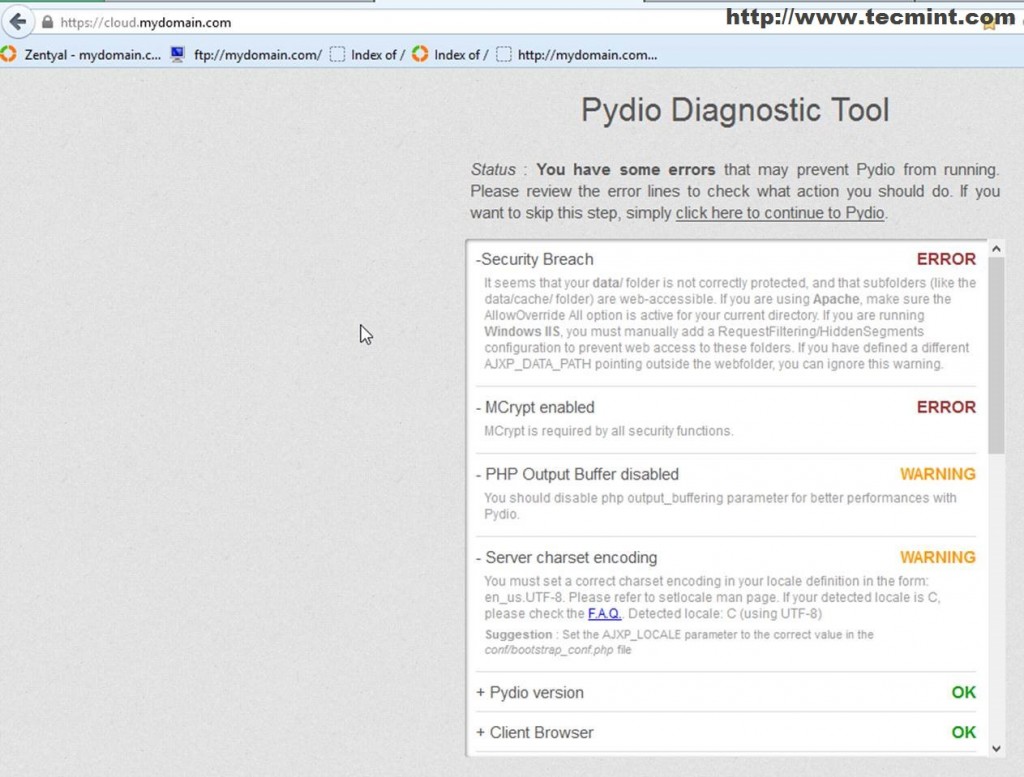Click the padlock icon in the address bar
Screen dimensions: 1024x777
pyautogui.click(x=47, y=22)
